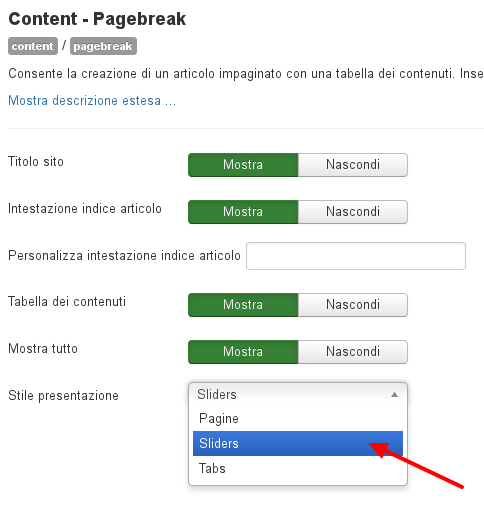Click the pagebreak tag badge
This screenshot has height=515, width=484.
pyautogui.click(x=103, y=46)
